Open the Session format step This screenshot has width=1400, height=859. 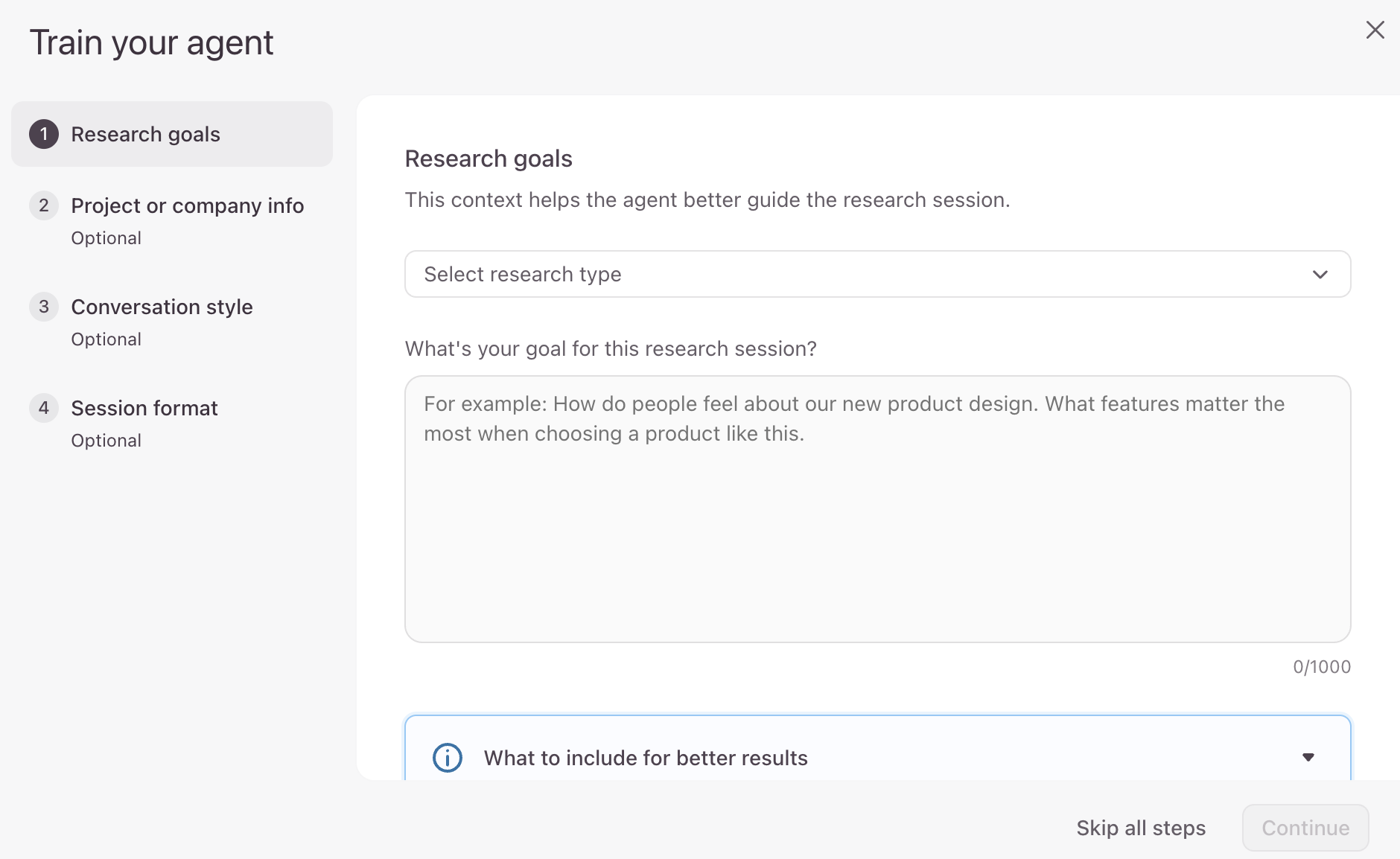coord(172,423)
